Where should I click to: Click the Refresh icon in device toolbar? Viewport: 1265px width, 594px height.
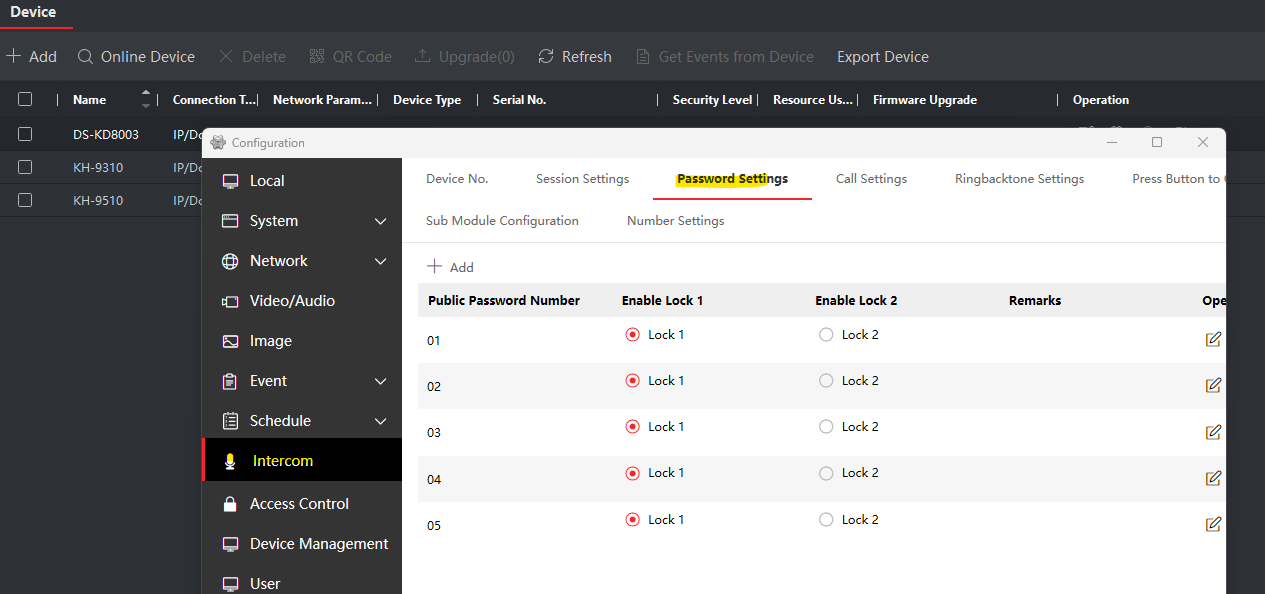point(546,57)
